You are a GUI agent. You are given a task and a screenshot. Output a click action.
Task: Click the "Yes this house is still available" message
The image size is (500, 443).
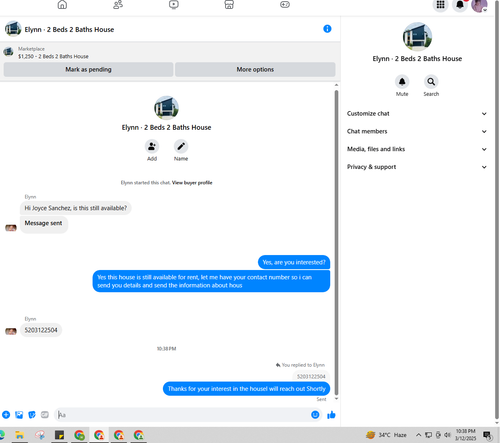click(211, 281)
